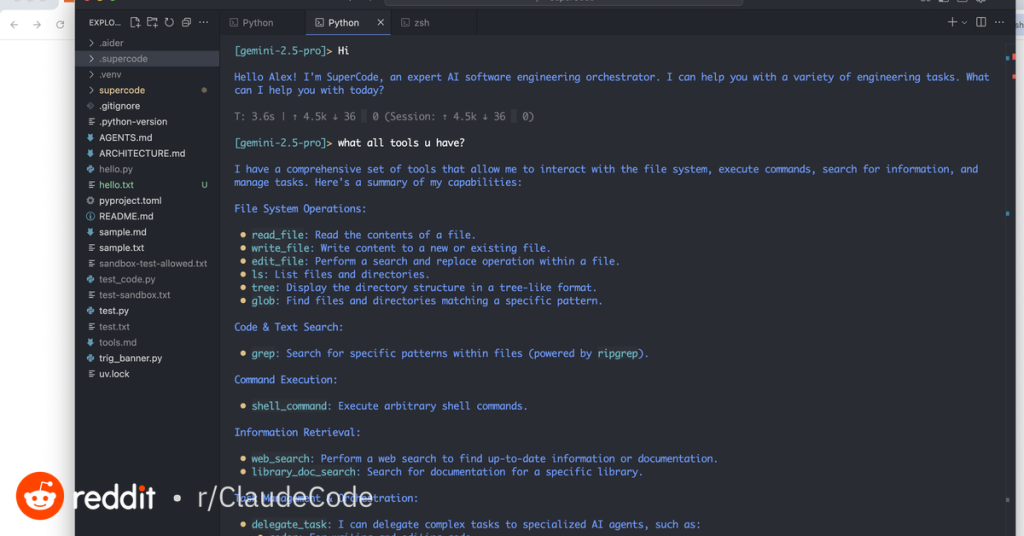The height and width of the screenshot is (536, 1024).
Task: Reload the page in the browser
Action: pos(60,24)
